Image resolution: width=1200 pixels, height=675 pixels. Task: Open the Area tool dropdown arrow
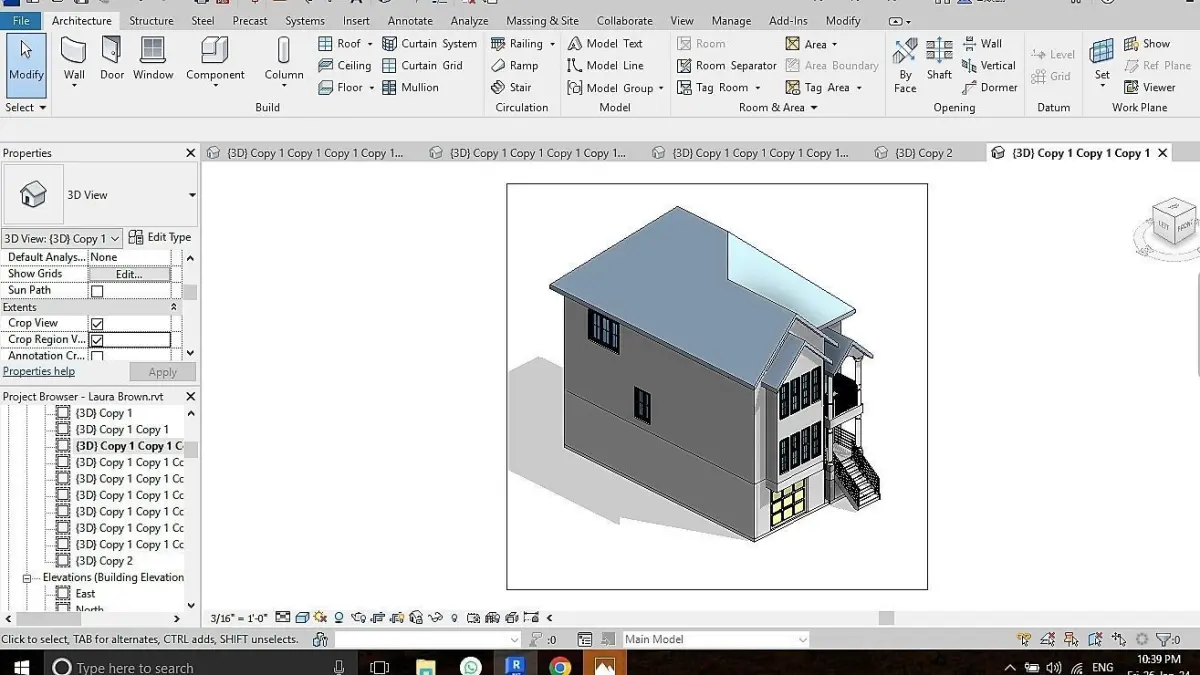[x=834, y=44]
